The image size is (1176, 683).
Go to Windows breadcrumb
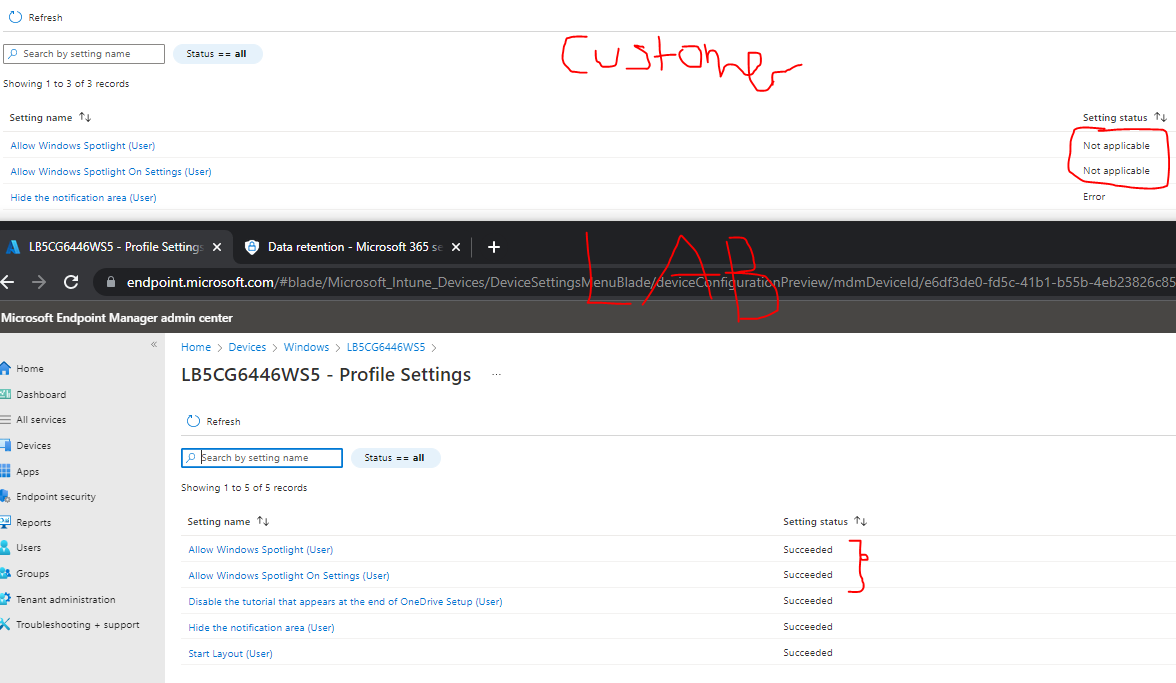(x=306, y=347)
